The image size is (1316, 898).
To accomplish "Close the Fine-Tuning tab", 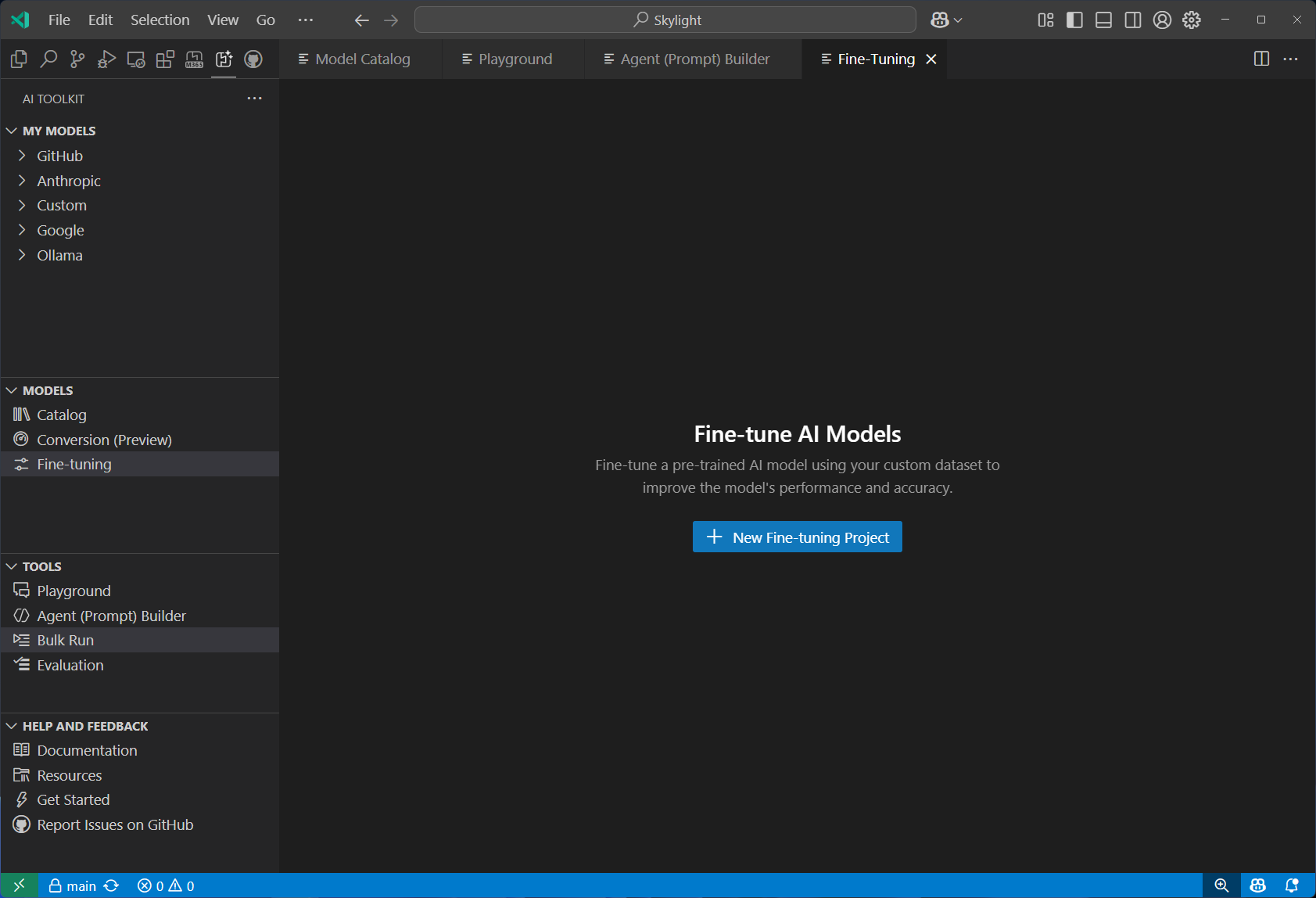I will [x=931, y=59].
